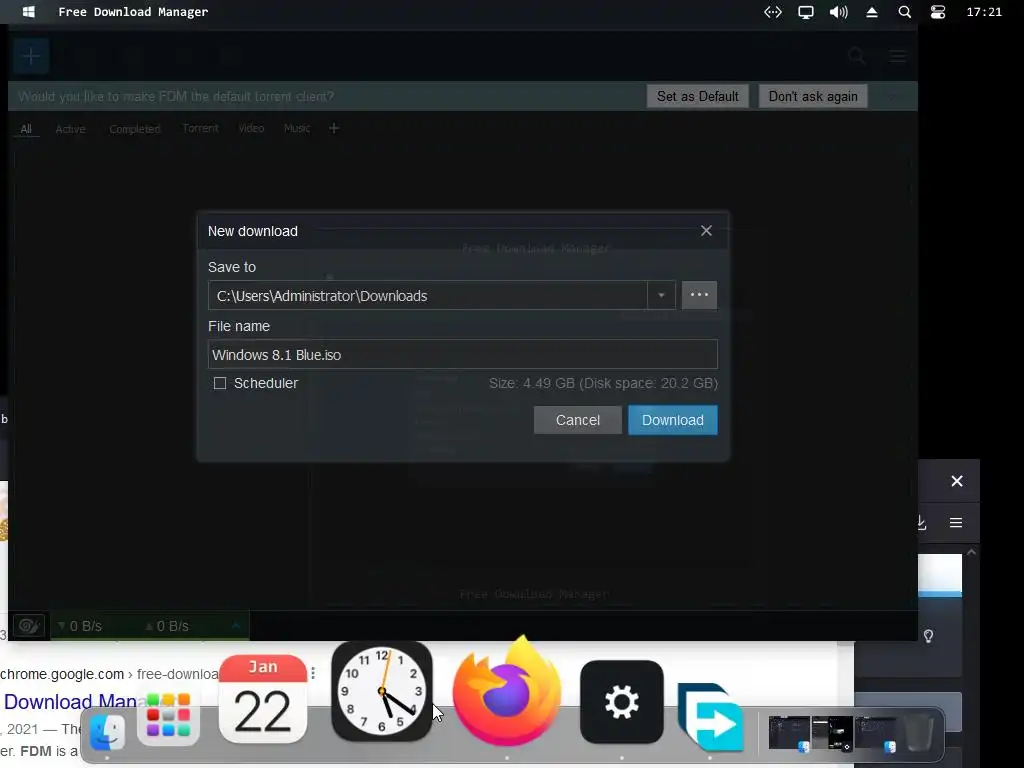Open Download Manager link in browser results
Image resolution: width=1024 pixels, height=768 pixels.
pyautogui.click(x=70, y=701)
